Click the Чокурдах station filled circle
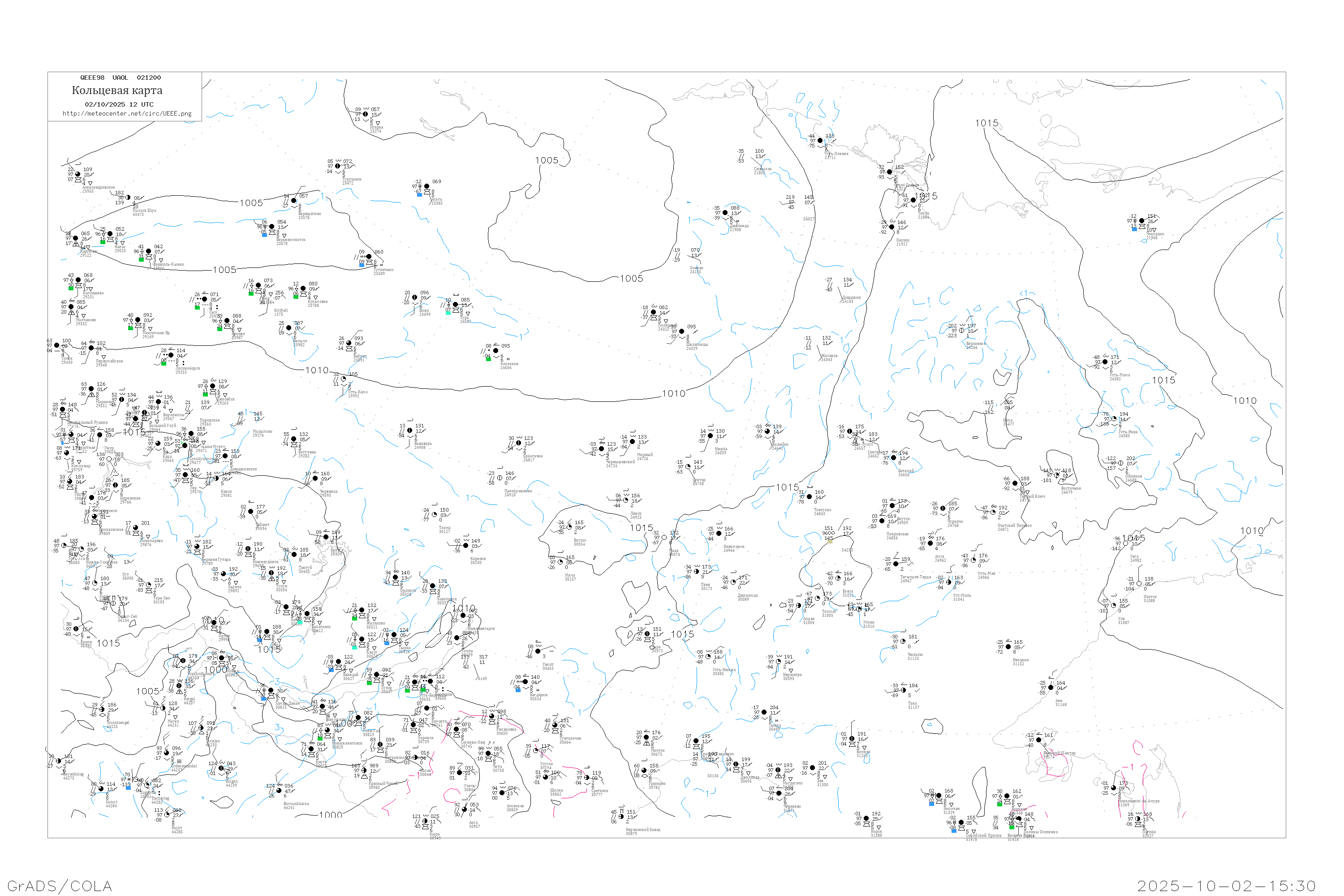 [1142, 220]
